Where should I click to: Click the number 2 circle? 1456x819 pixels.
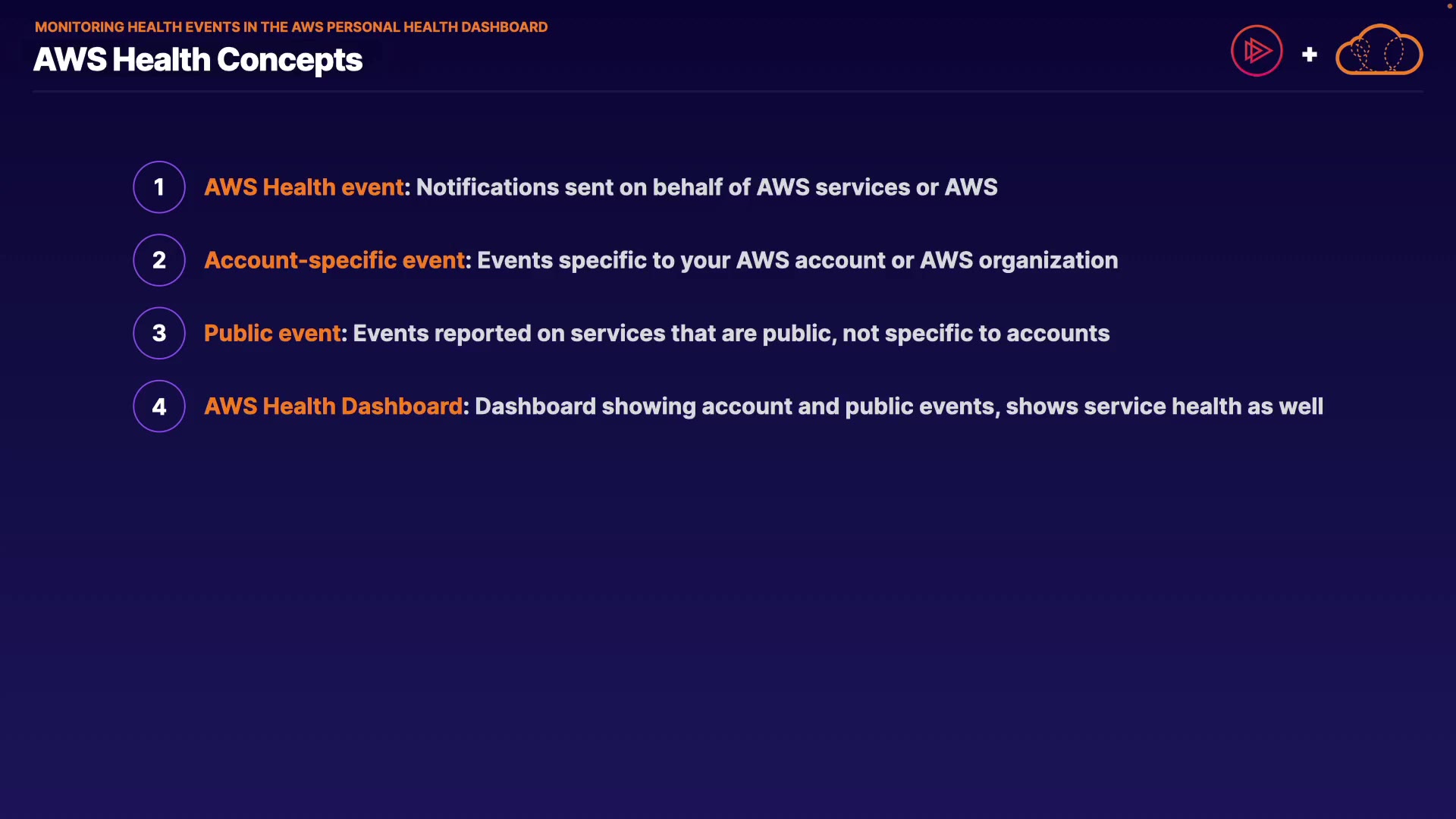(159, 260)
